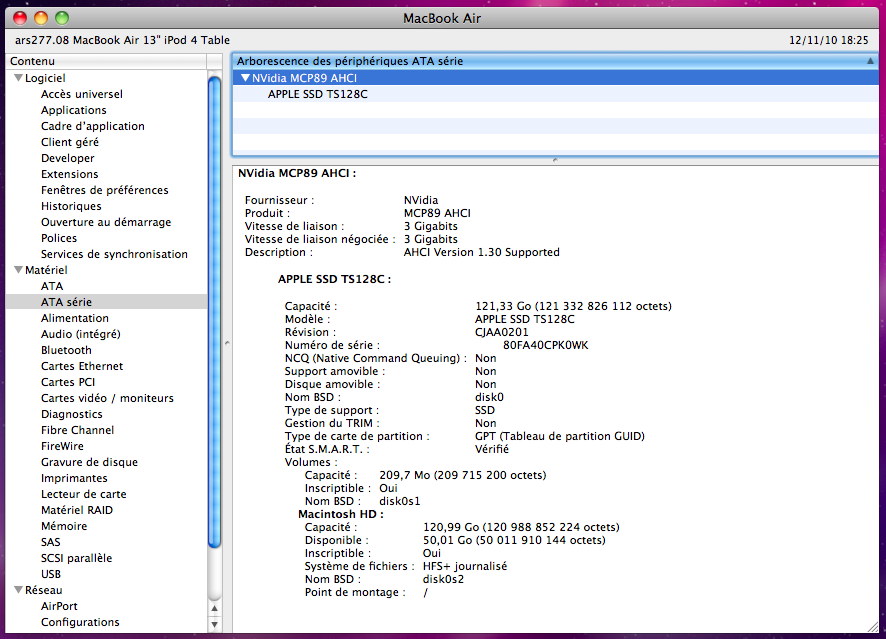Open the Bluetooth entry
Image resolution: width=886 pixels, height=639 pixels.
pyautogui.click(x=66, y=350)
